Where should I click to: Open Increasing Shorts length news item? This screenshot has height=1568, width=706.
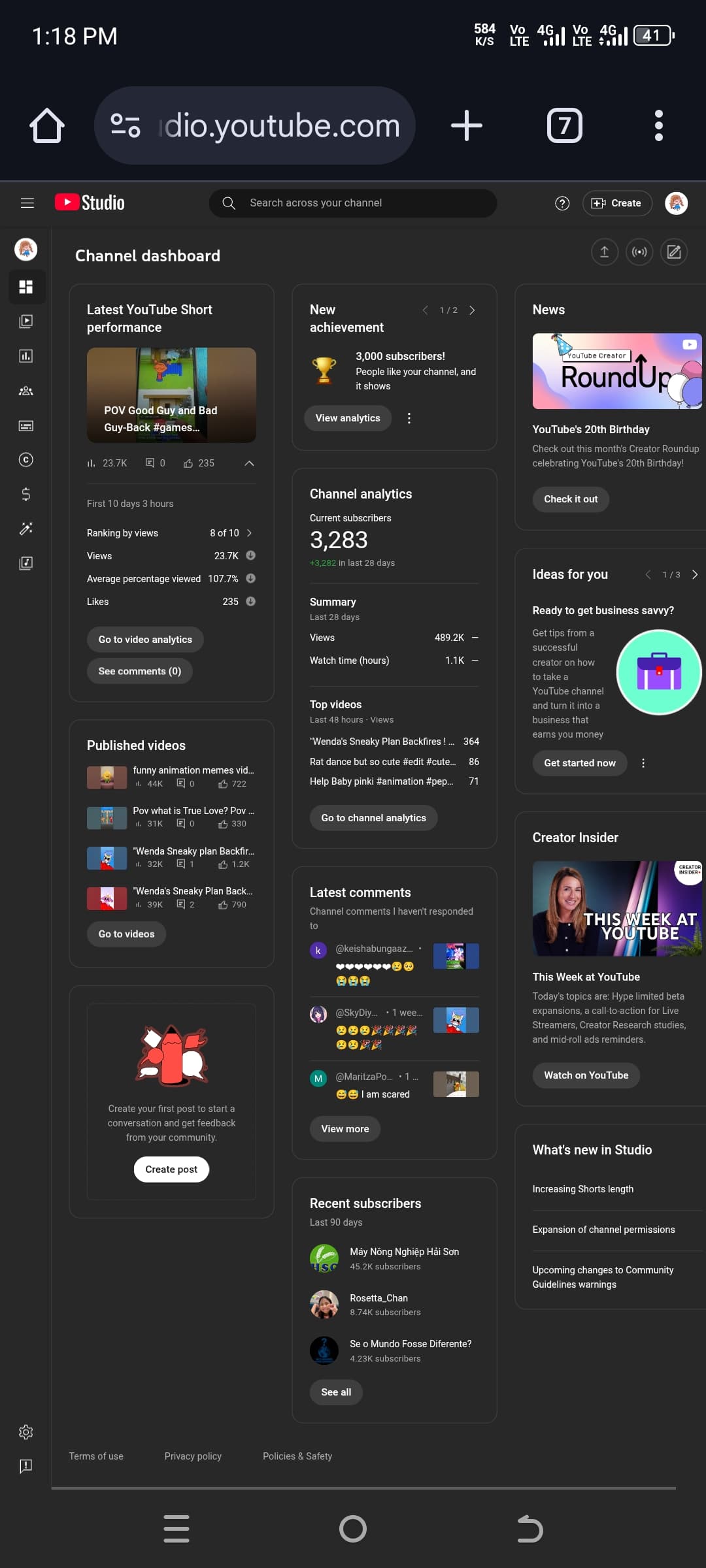(x=583, y=1189)
